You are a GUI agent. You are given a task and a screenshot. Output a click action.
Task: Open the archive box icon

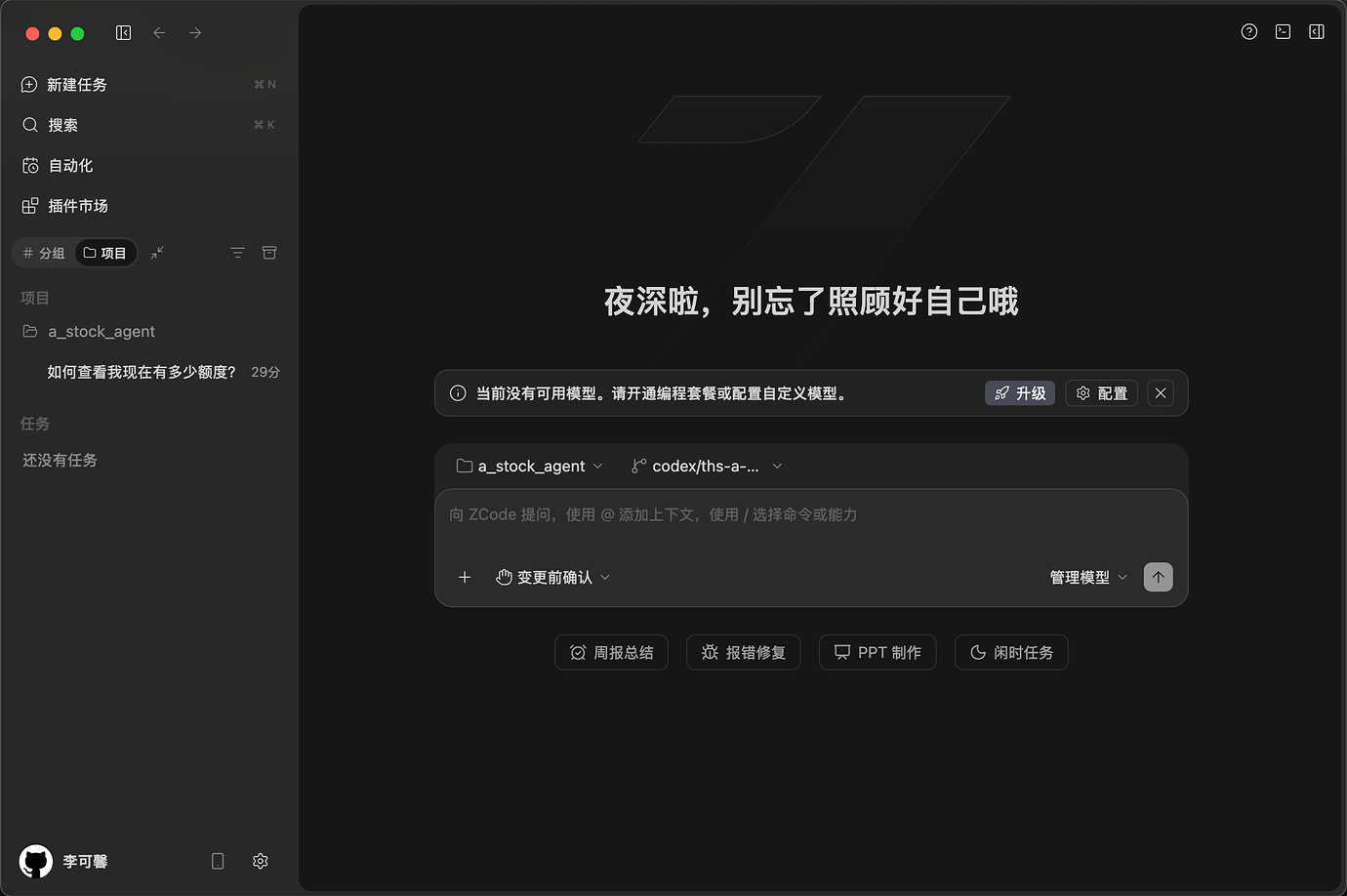tap(269, 253)
